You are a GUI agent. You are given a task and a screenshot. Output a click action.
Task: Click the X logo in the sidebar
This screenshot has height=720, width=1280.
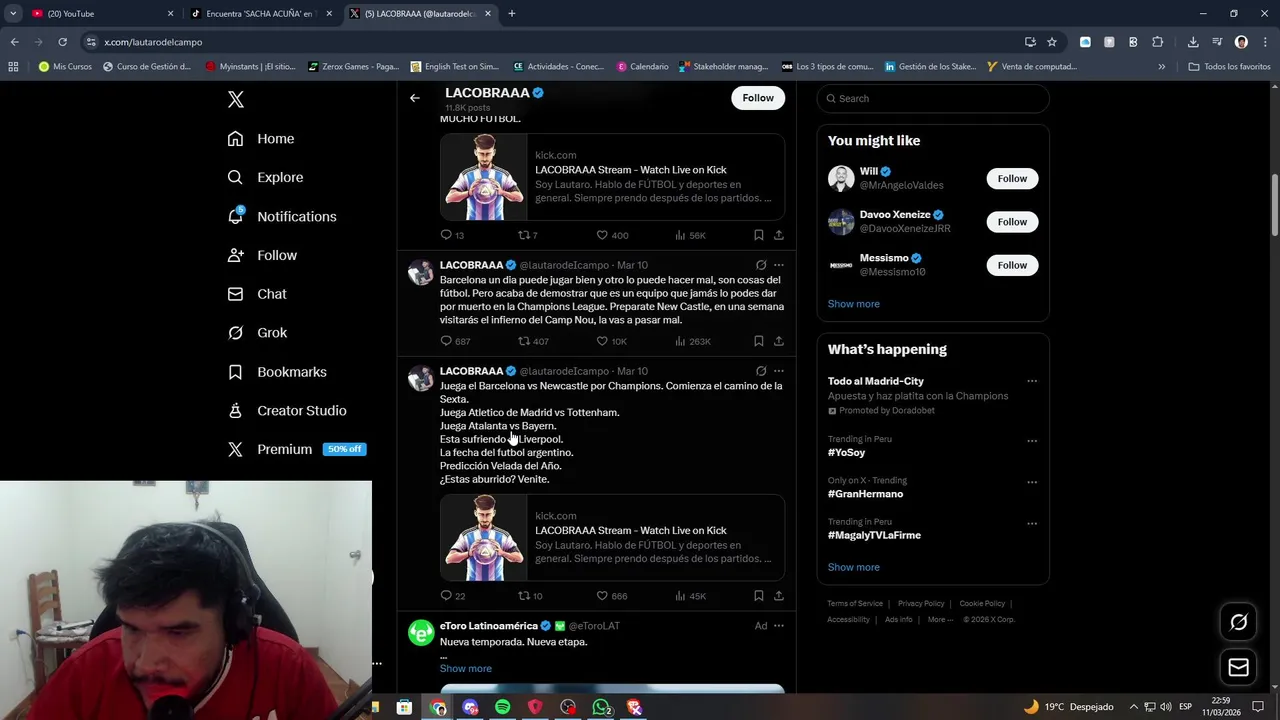[x=235, y=99]
